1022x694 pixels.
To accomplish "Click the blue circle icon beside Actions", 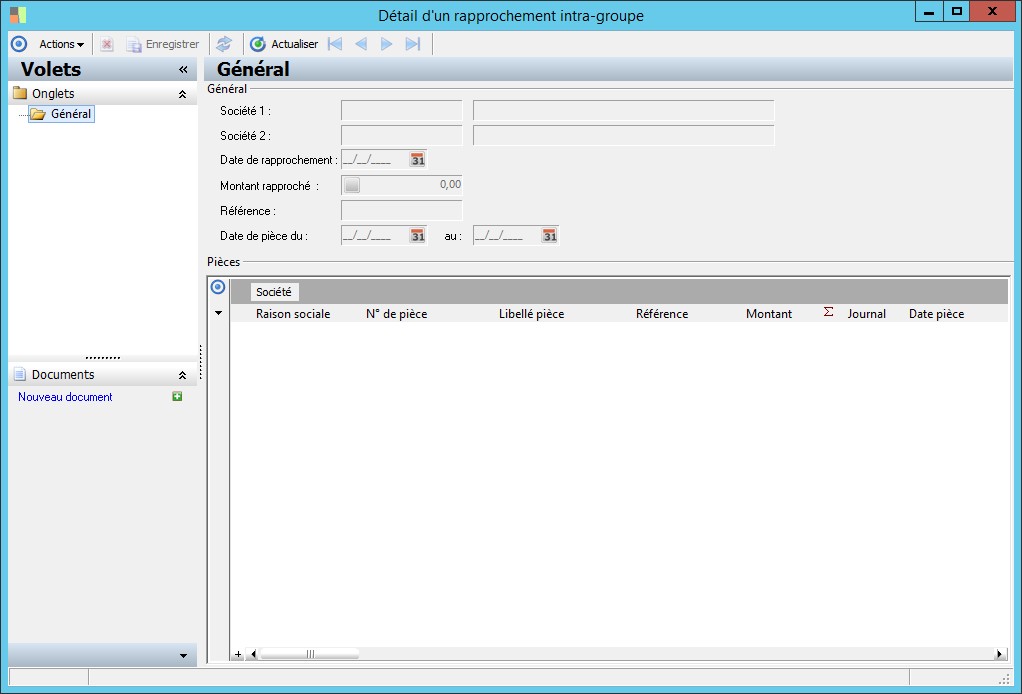I will tap(19, 44).
